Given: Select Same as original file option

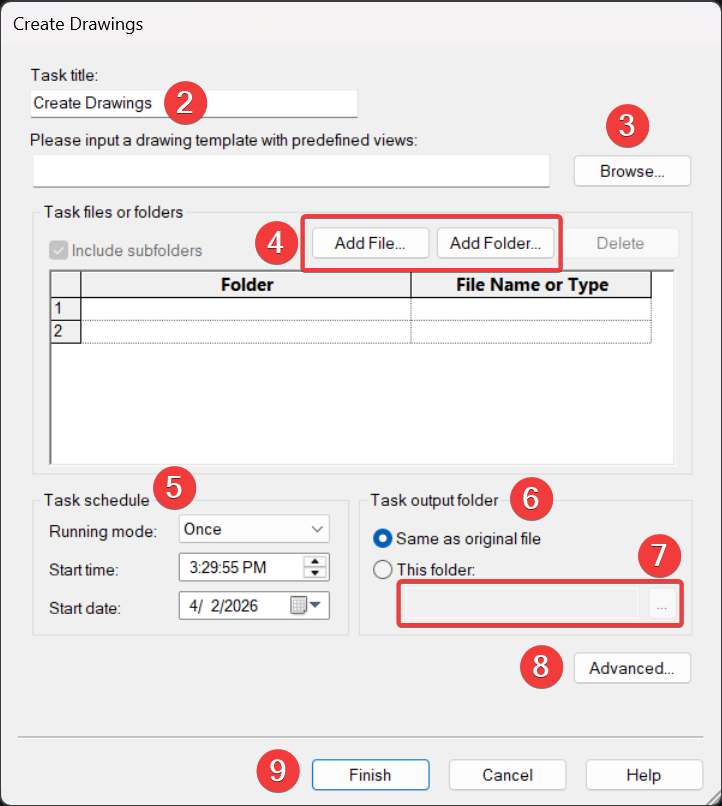Looking at the screenshot, I should 382,539.
